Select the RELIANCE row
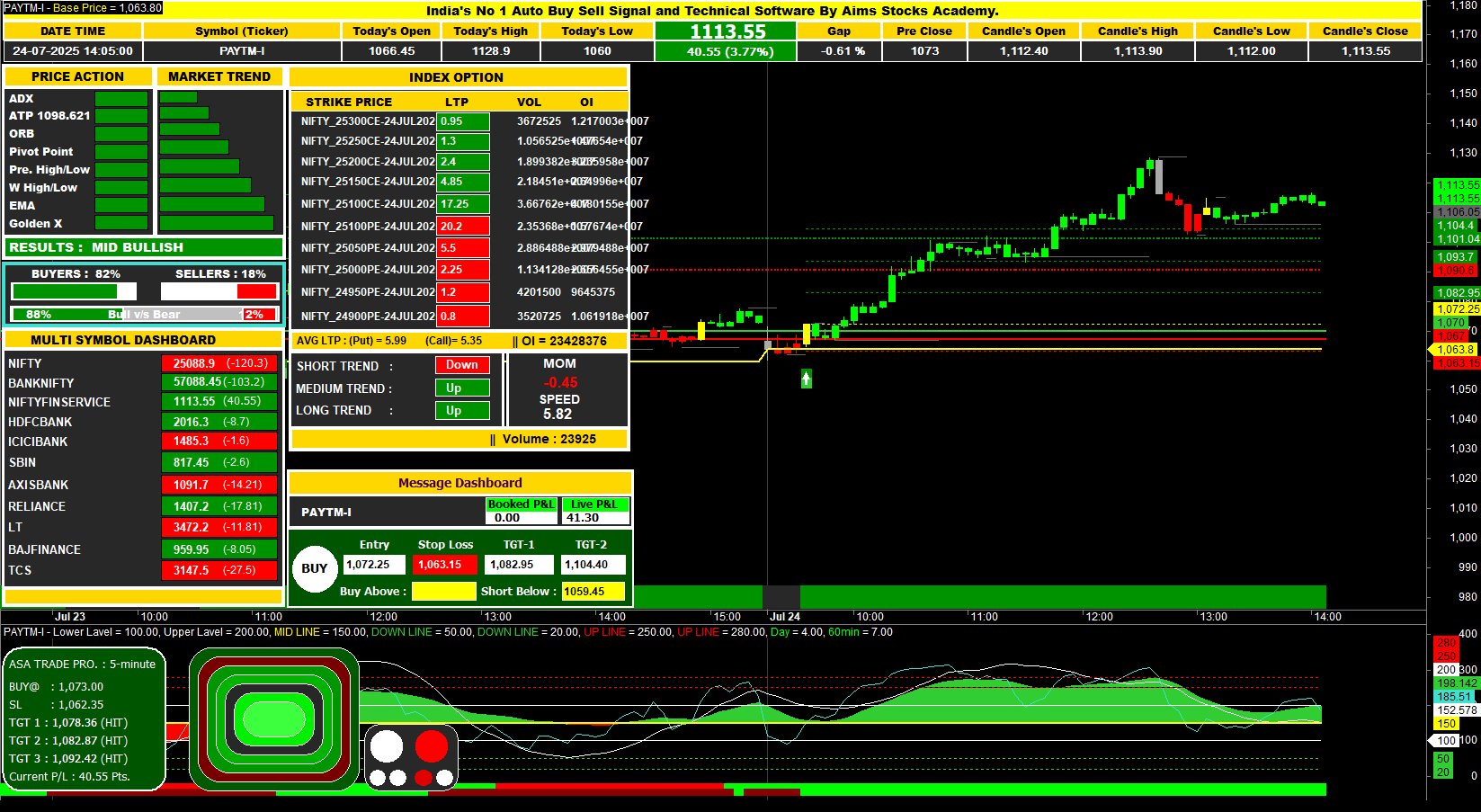 pos(142,506)
